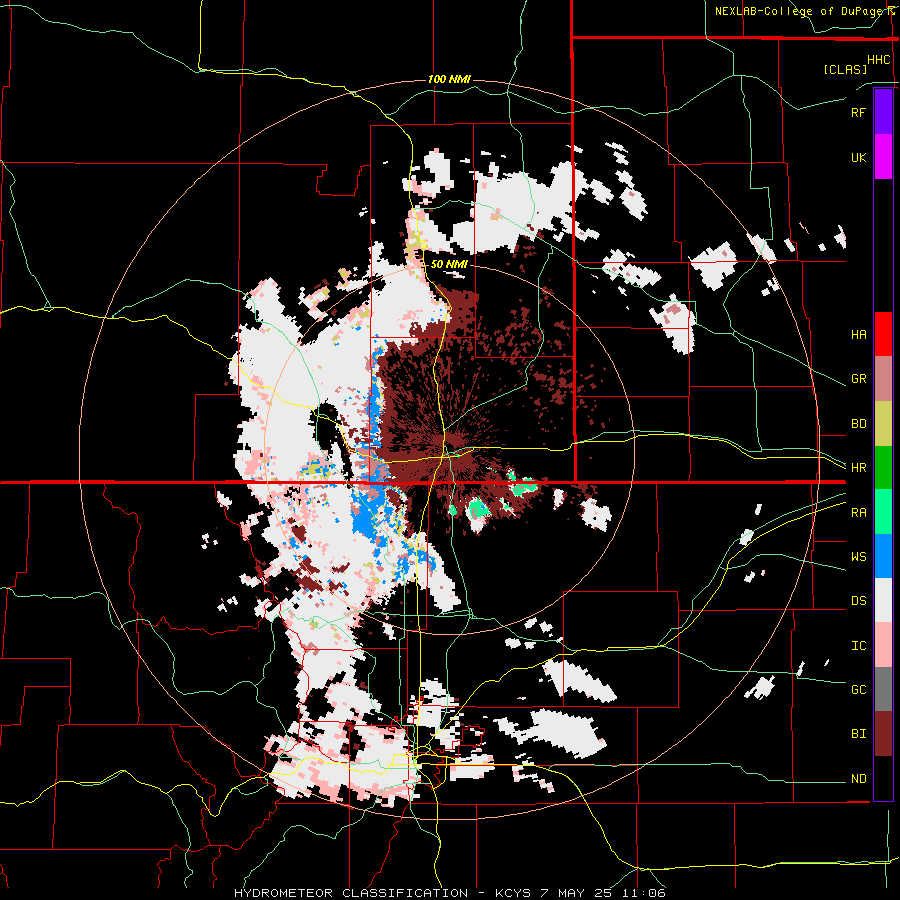Click the HA legend label

pos(858,335)
